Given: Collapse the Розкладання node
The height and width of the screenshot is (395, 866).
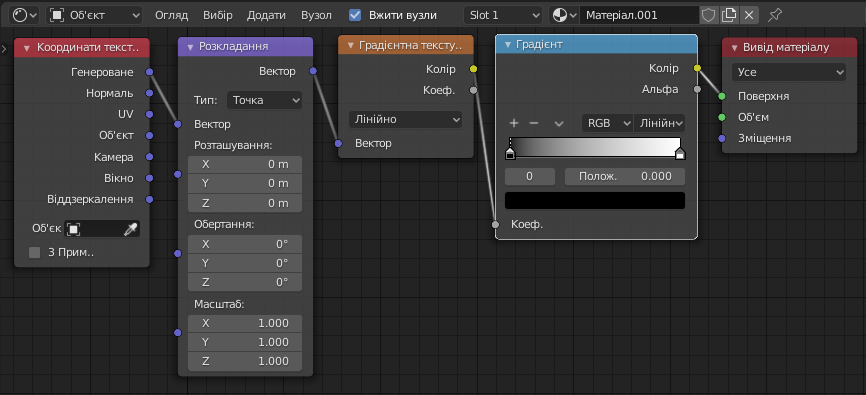Looking at the screenshot, I should point(191,47).
